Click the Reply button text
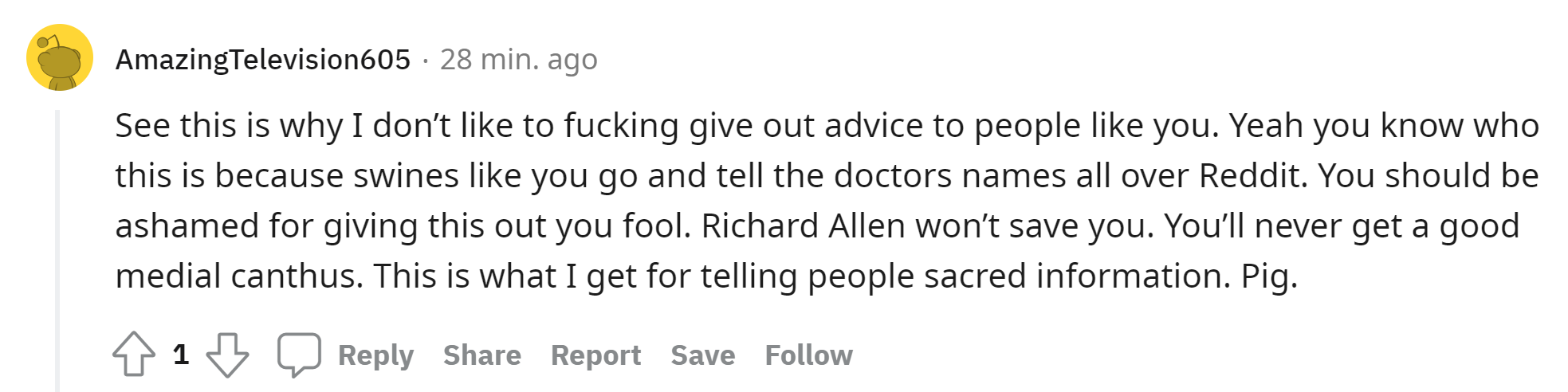 click(x=375, y=355)
